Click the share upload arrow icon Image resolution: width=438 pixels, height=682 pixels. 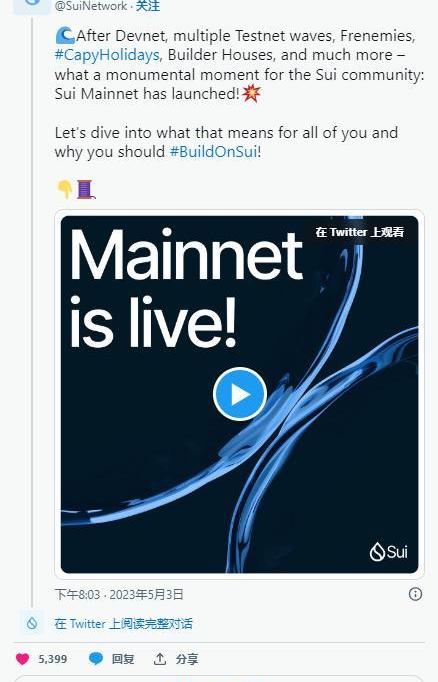click(x=160, y=659)
